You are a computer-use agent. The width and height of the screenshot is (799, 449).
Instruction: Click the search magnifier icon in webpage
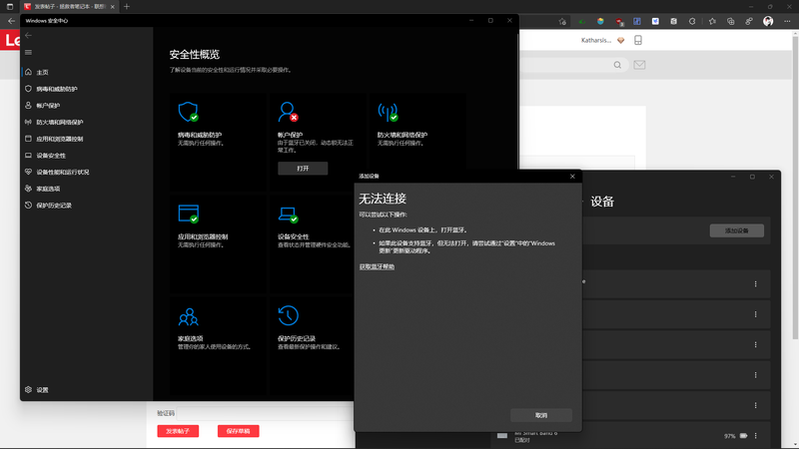pyautogui.click(x=618, y=65)
